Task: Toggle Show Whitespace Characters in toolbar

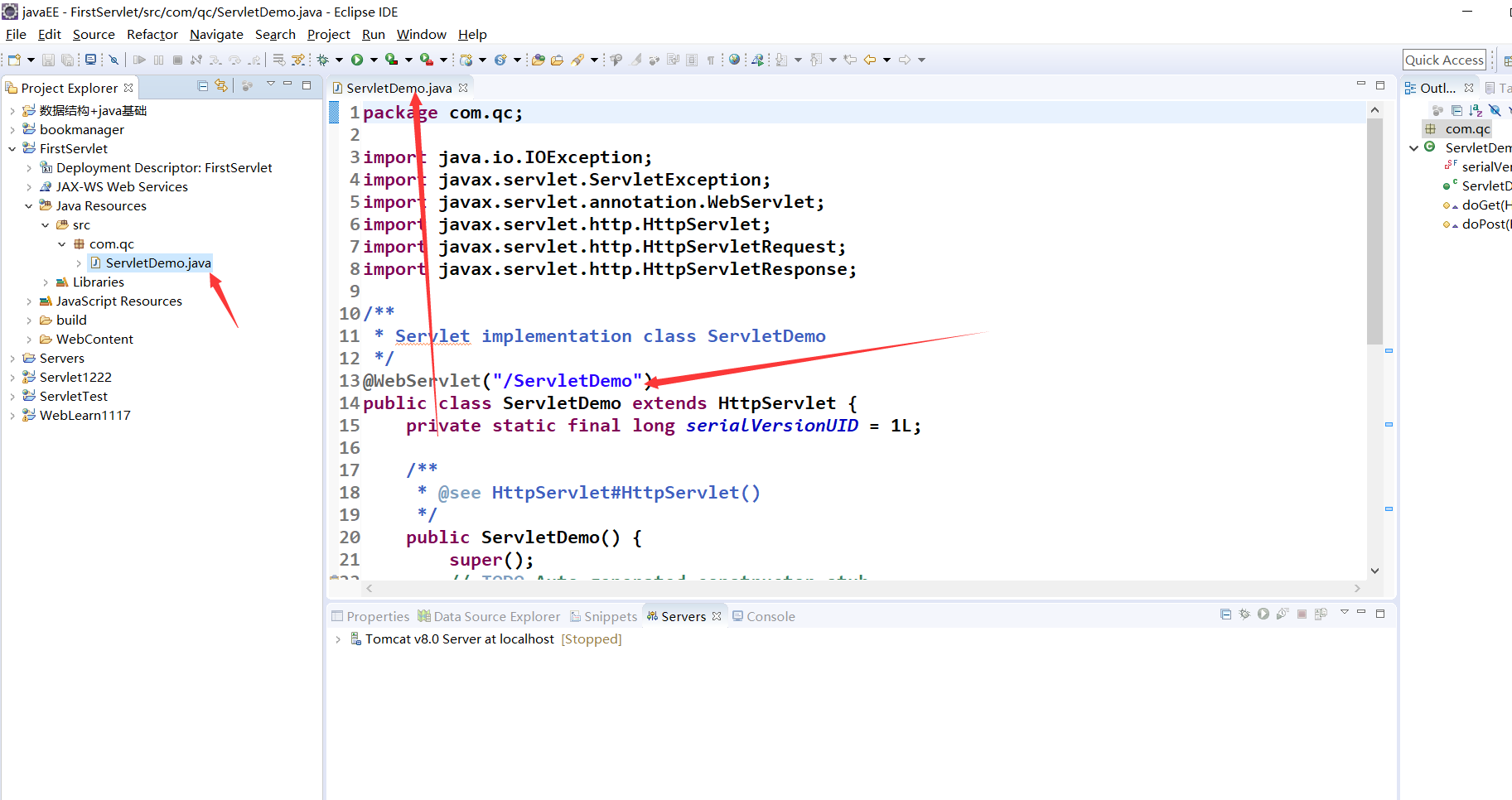Action: [710, 60]
